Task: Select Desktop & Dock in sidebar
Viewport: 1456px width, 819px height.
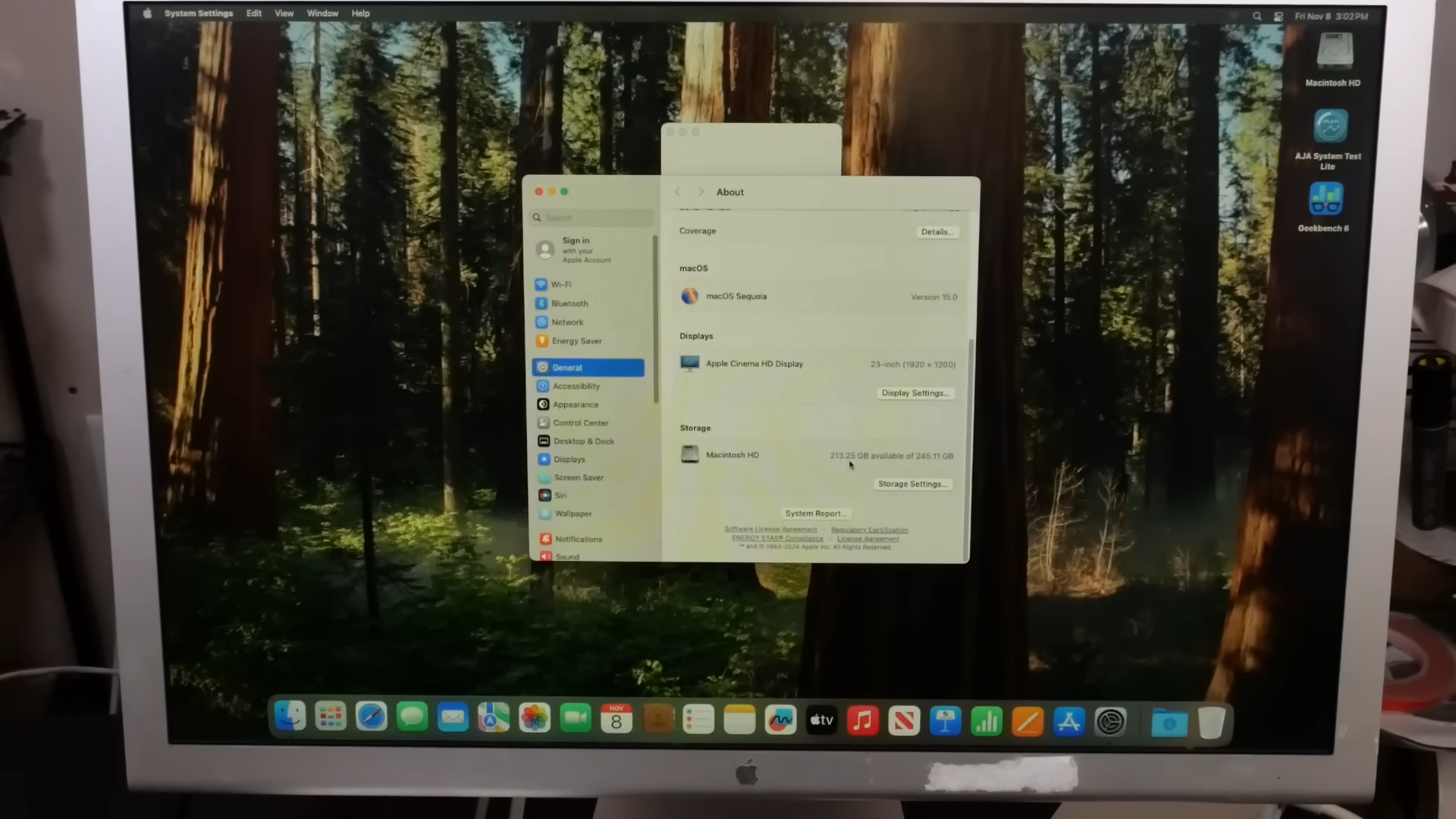Action: click(583, 441)
